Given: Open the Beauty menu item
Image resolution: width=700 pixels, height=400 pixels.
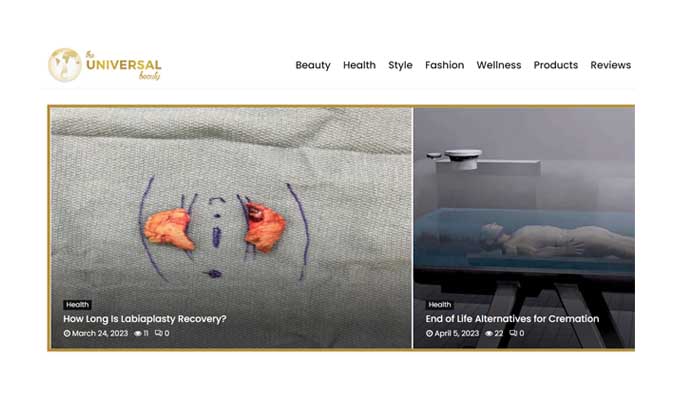Looking at the screenshot, I should 312,65.
